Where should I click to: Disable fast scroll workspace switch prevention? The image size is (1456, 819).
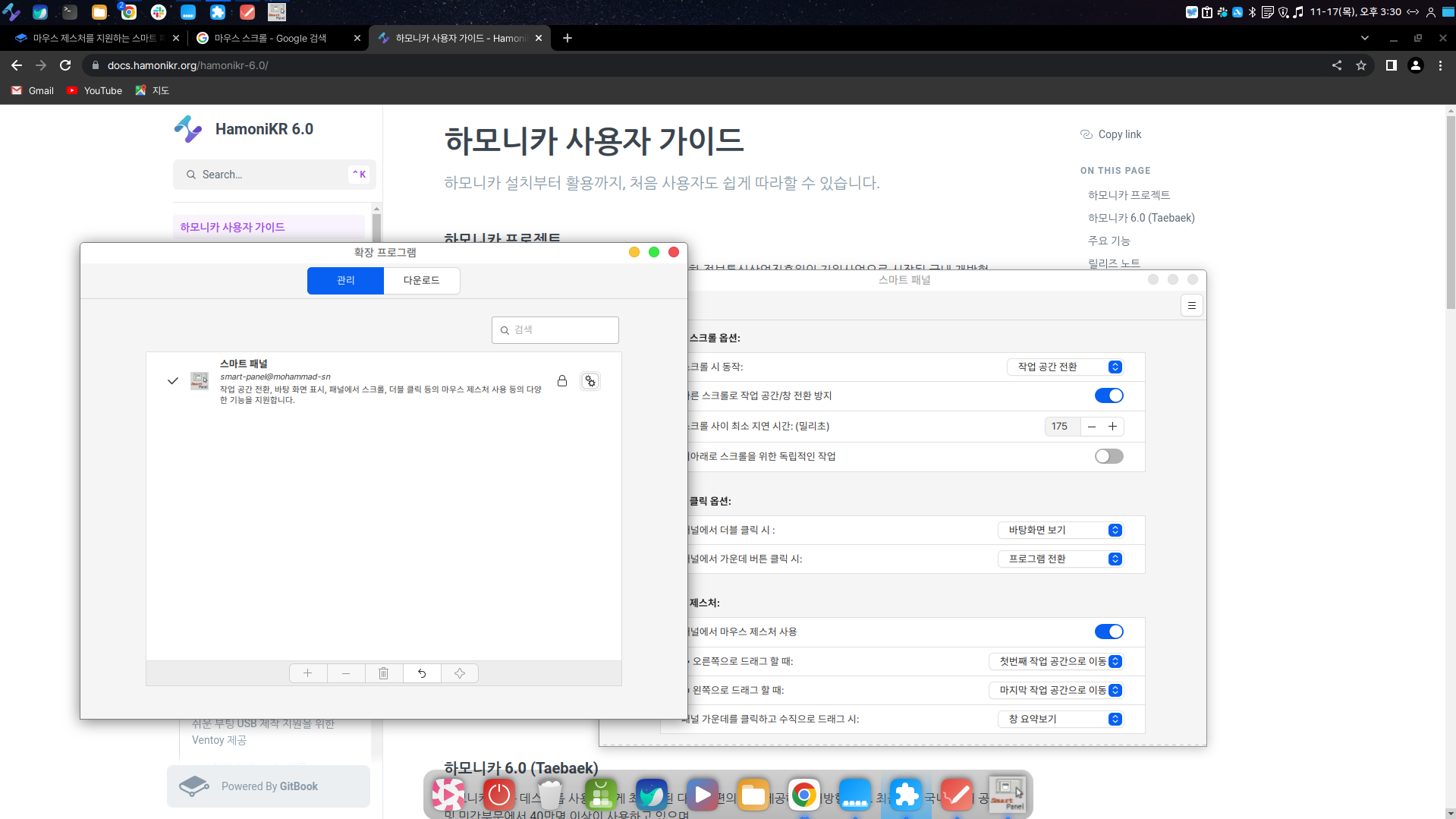click(x=1109, y=395)
